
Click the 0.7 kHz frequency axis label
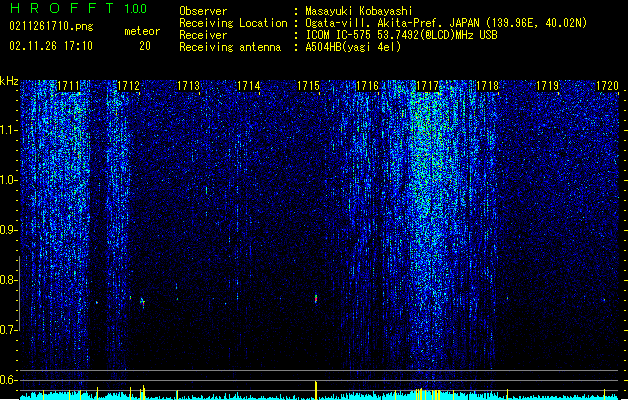click(x=9, y=330)
